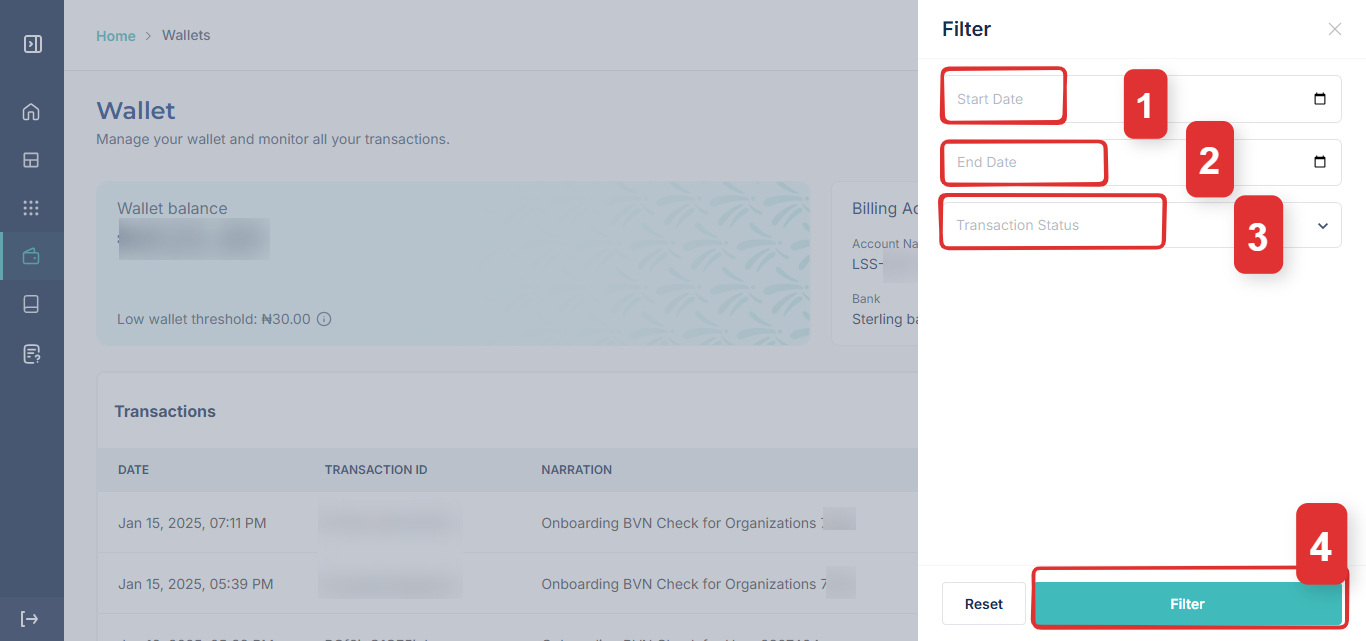The width and height of the screenshot is (1366, 641).
Task: Click the logout icon in sidebar
Action: [30, 619]
